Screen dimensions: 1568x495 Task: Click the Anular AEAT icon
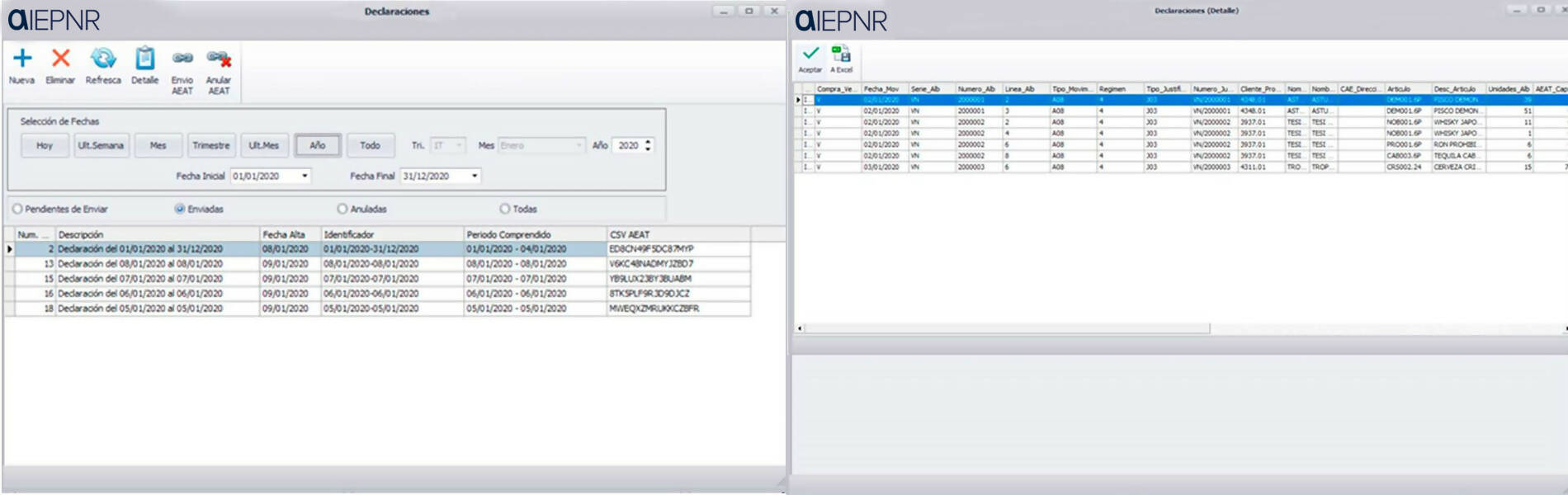(219, 59)
